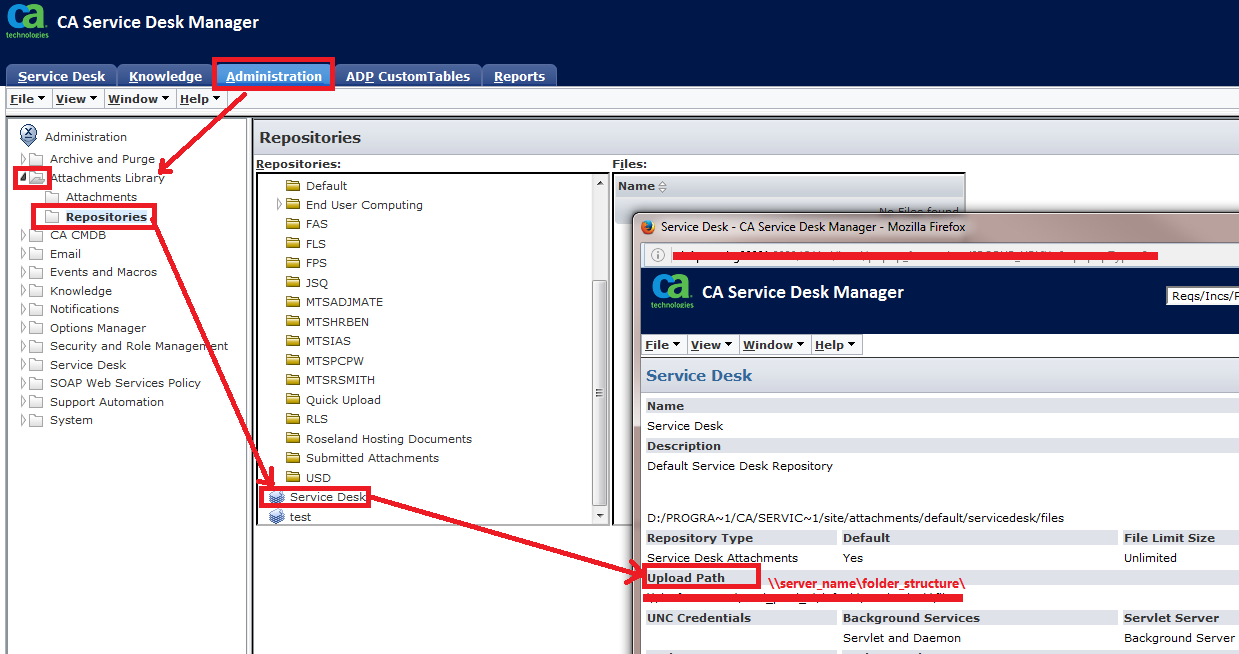The width and height of the screenshot is (1239, 654).
Task: Click the CA Technologies logo in main window
Action: pyautogui.click(x=27, y=21)
